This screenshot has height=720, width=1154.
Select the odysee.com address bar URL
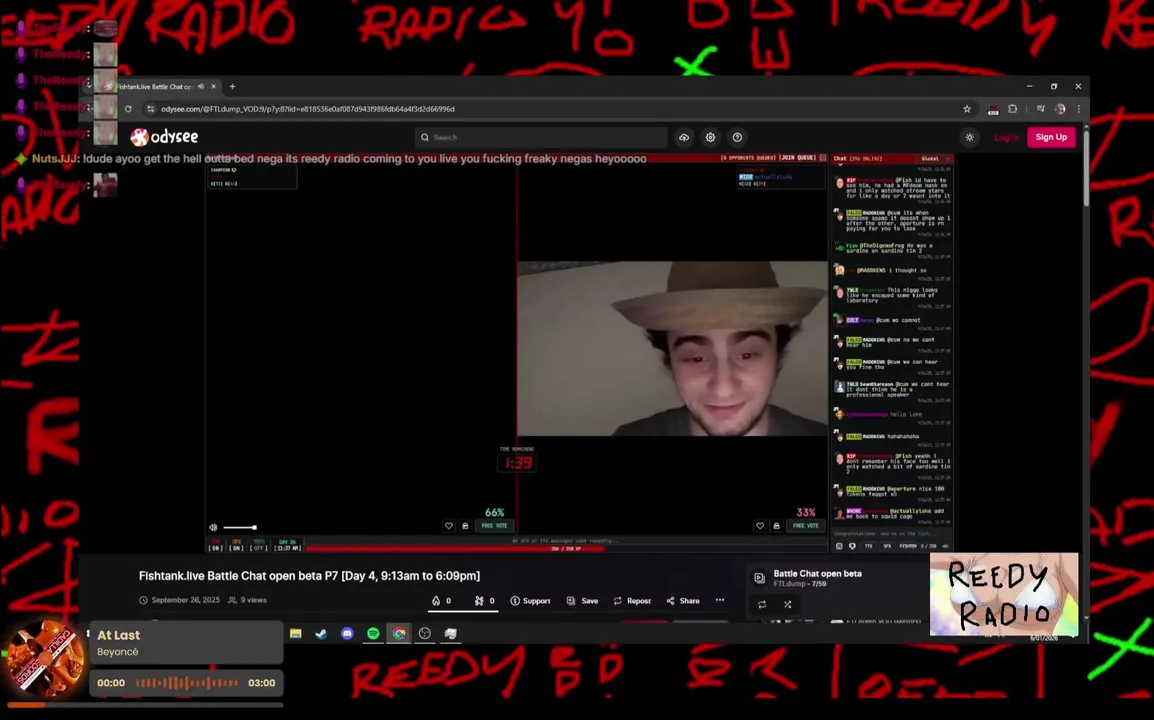coord(308,109)
